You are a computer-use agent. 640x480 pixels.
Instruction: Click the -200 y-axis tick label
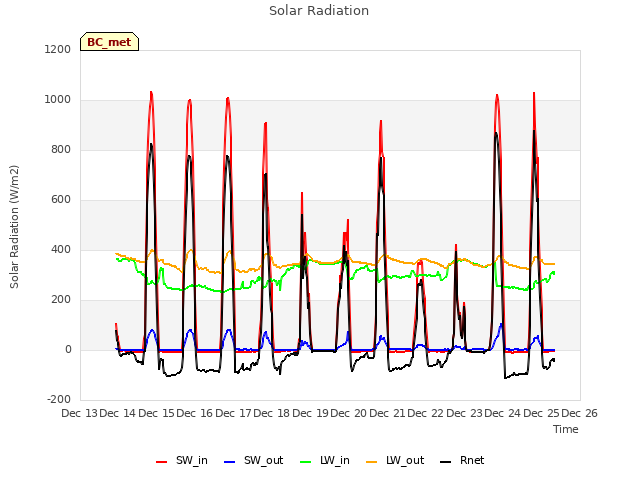[59, 399]
